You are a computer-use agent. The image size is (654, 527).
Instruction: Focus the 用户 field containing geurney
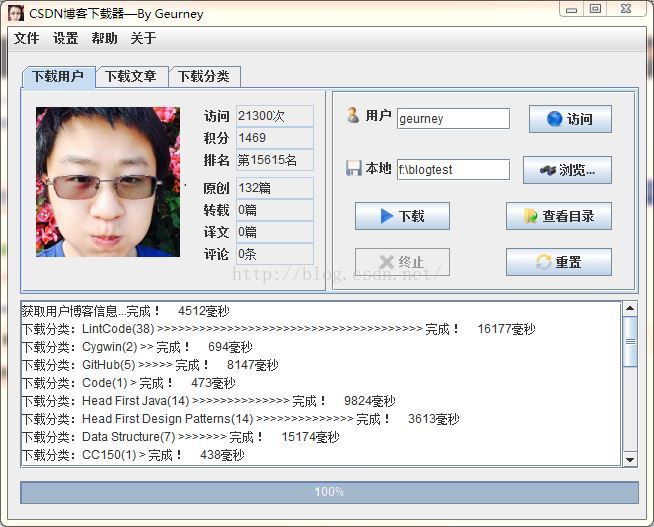point(453,119)
